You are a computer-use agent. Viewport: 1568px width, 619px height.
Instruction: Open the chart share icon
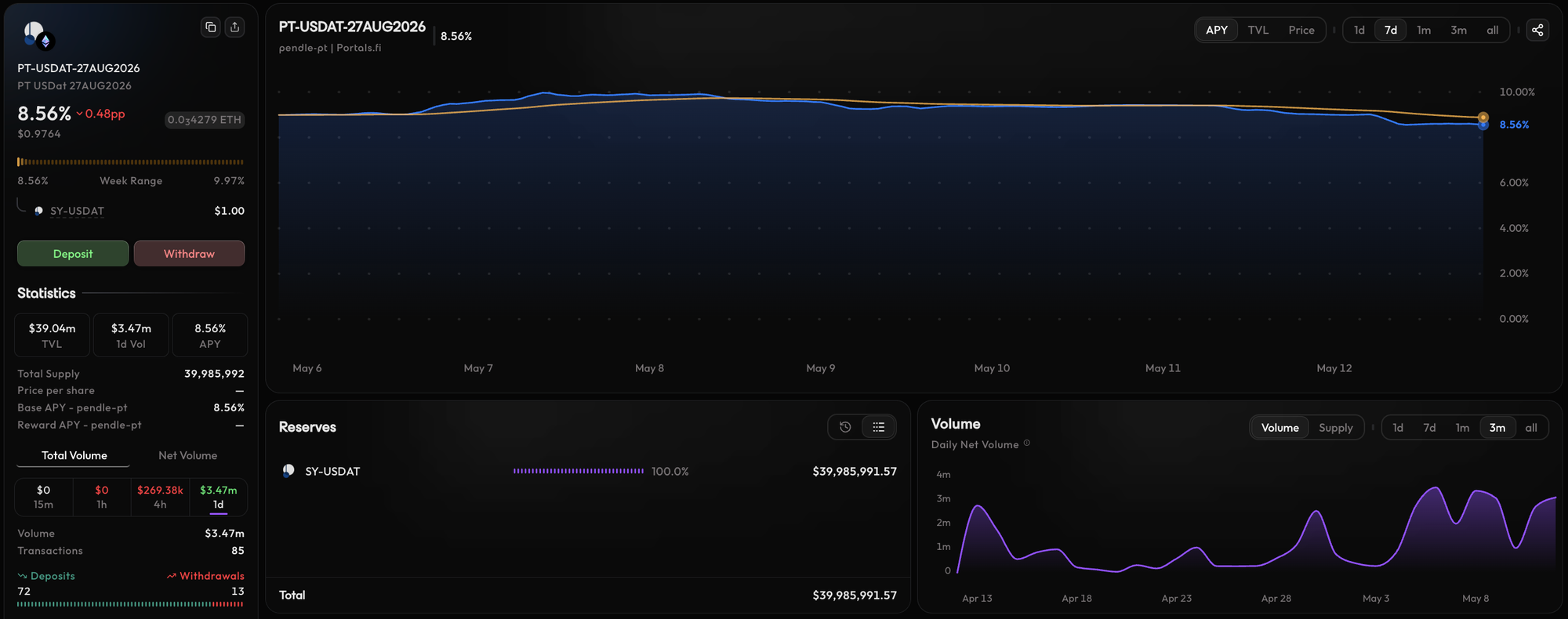(1537, 30)
